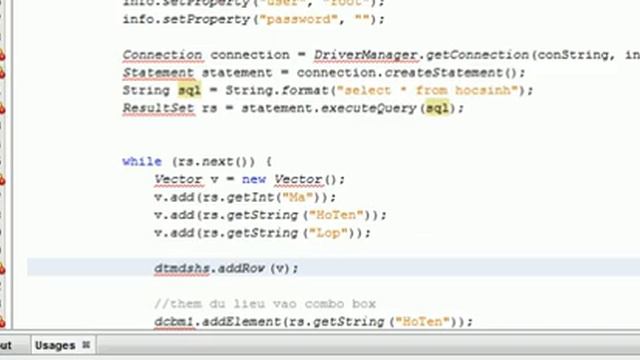Click Vector type in variable declaration

point(178,180)
